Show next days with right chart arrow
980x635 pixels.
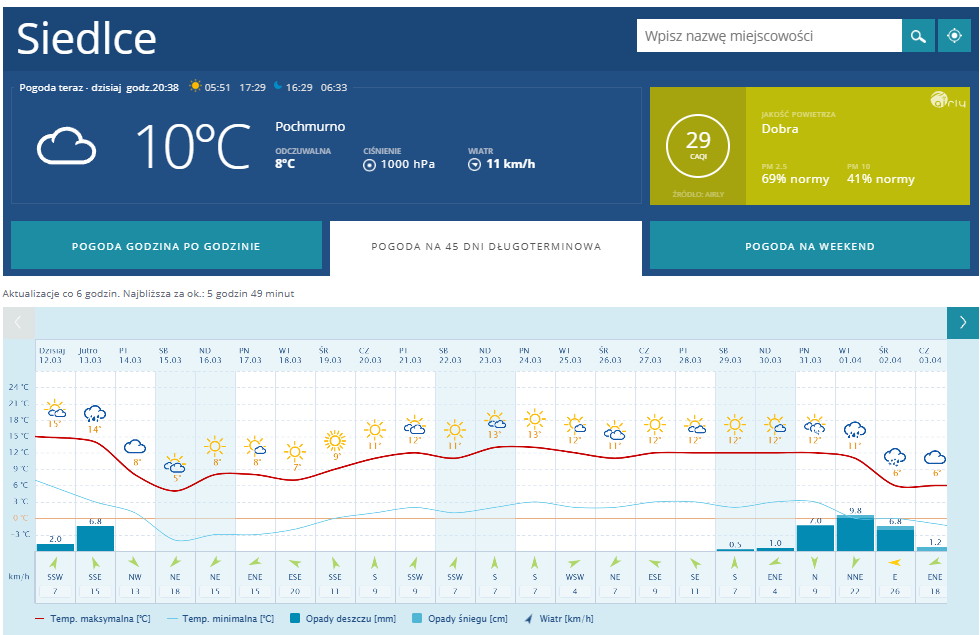click(962, 322)
